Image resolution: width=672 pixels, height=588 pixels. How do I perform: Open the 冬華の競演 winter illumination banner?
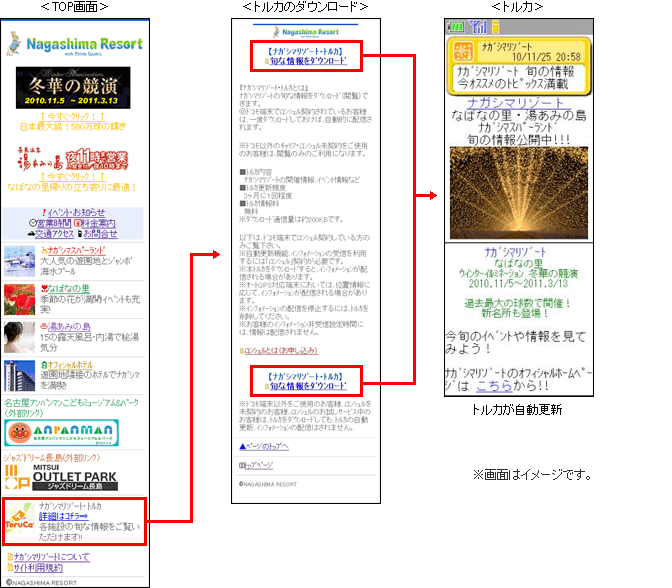pyautogui.click(x=73, y=87)
